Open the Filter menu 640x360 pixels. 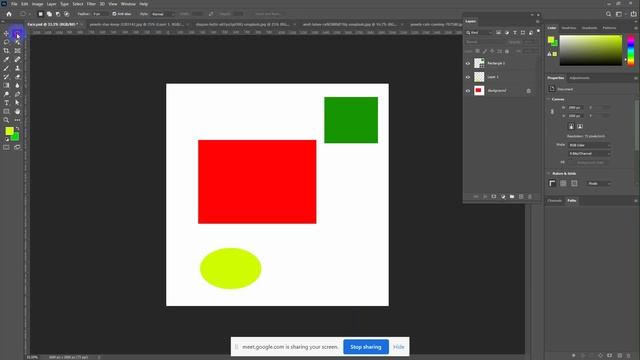tap(91, 4)
